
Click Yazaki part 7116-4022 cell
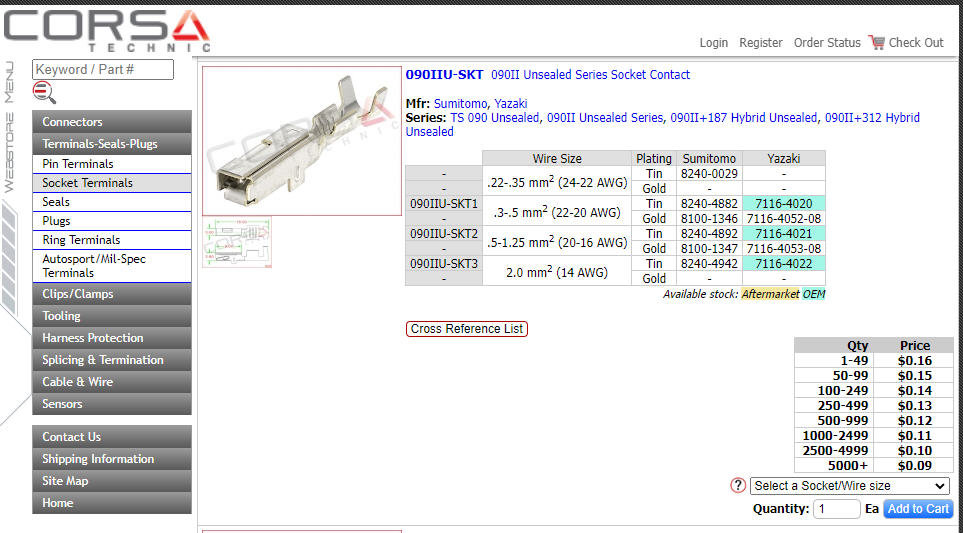[x=784, y=264]
